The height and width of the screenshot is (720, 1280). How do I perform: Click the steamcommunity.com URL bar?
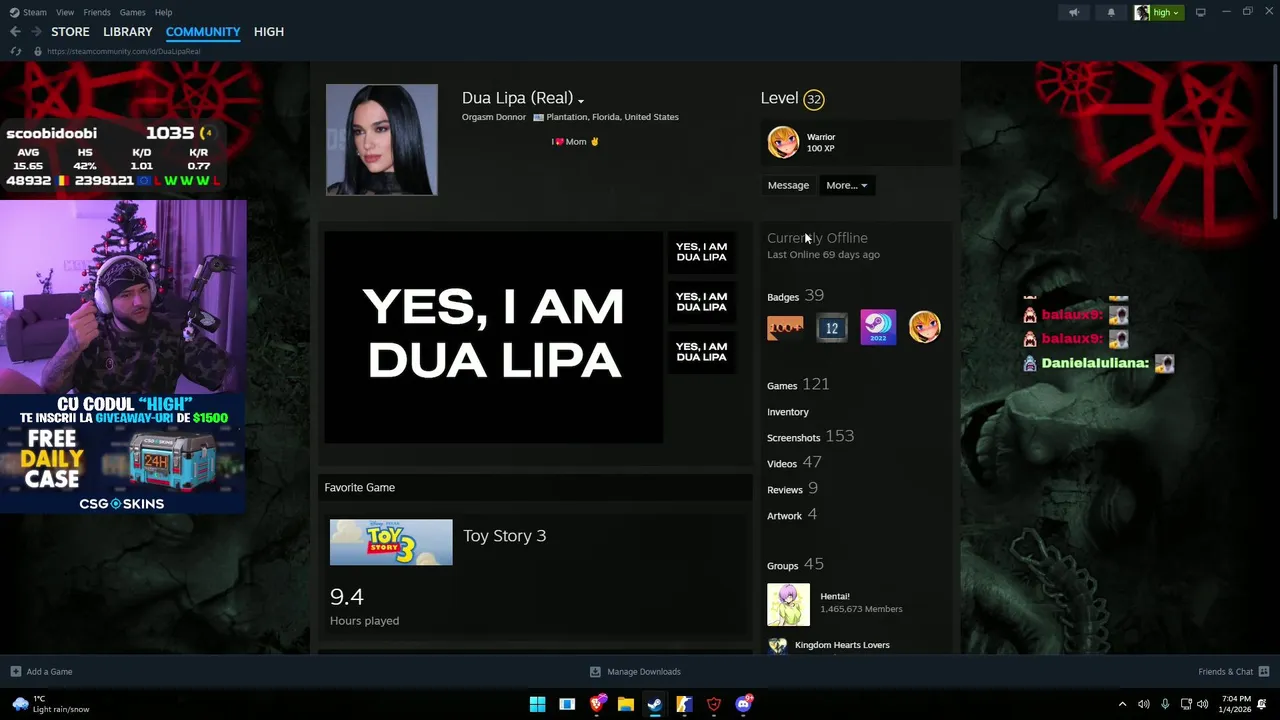124,51
